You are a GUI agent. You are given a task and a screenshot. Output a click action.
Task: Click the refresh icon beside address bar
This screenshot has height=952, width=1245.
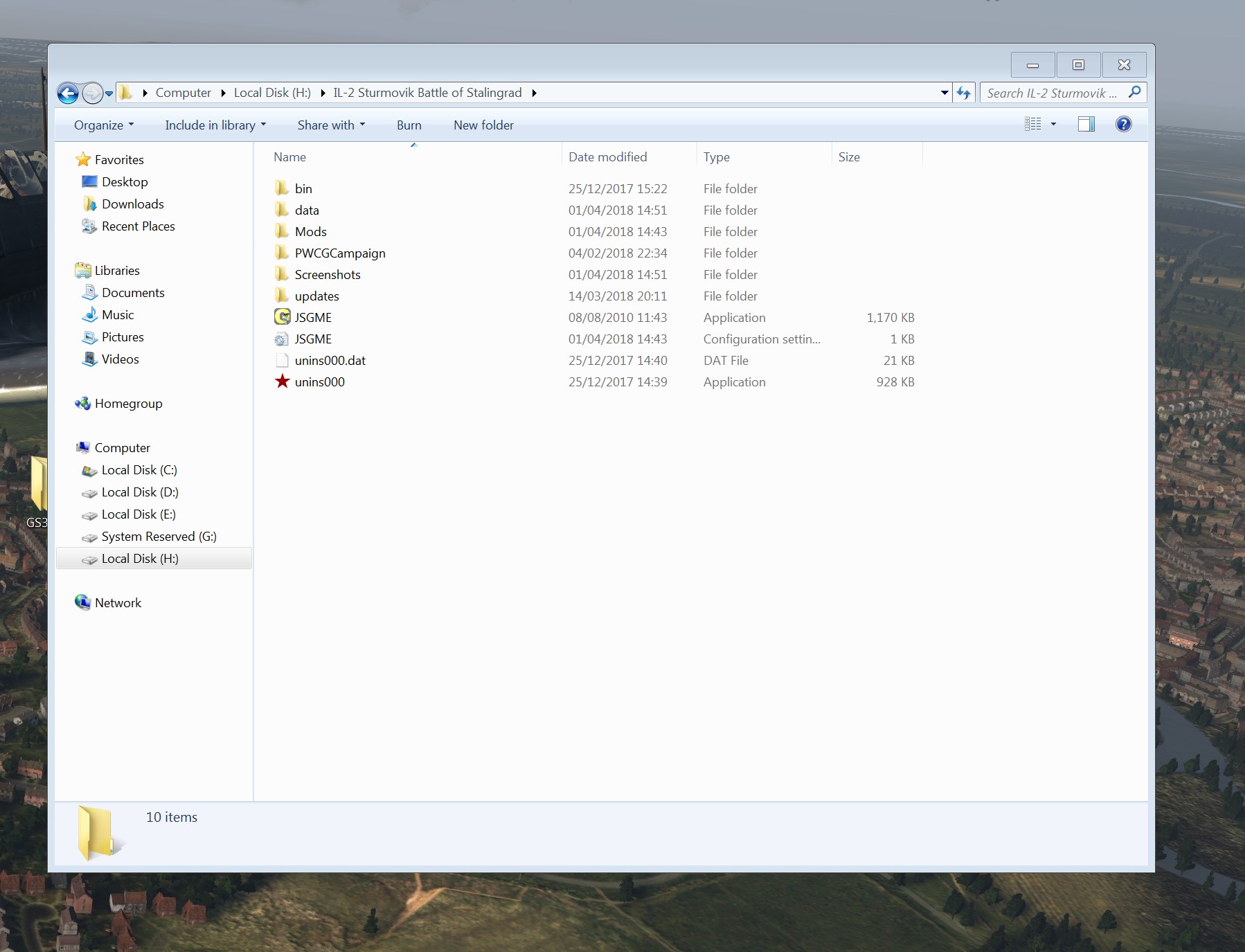coord(964,93)
